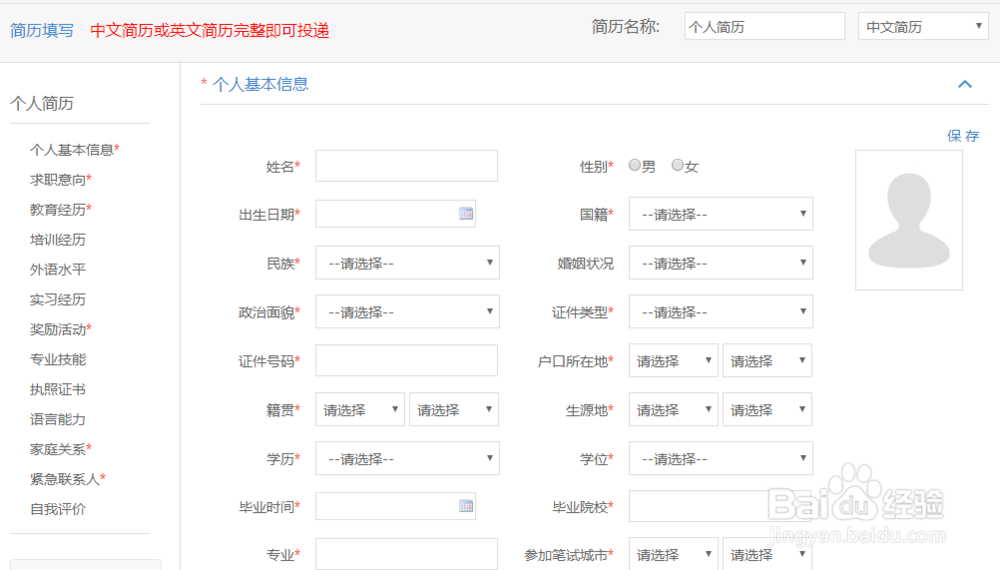This screenshot has width=1000, height=570.
Task: Open the 学历 dropdown
Action: click(407, 458)
